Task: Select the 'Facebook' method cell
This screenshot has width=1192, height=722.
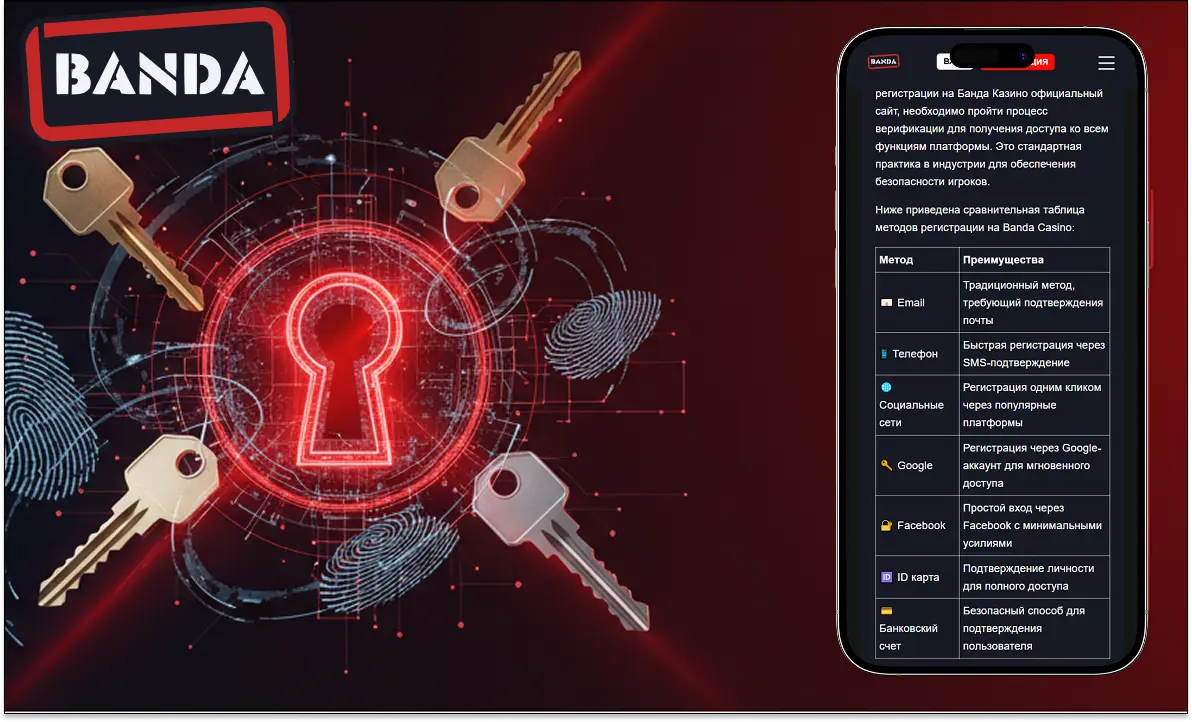Action: pos(917,525)
